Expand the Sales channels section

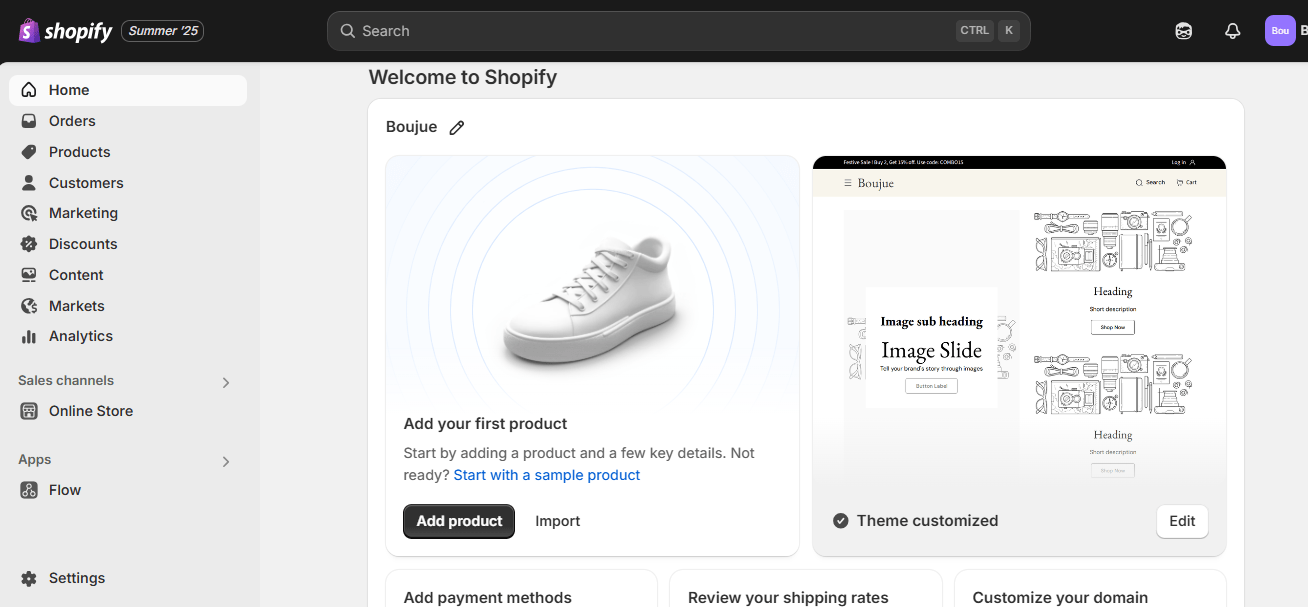tap(225, 382)
